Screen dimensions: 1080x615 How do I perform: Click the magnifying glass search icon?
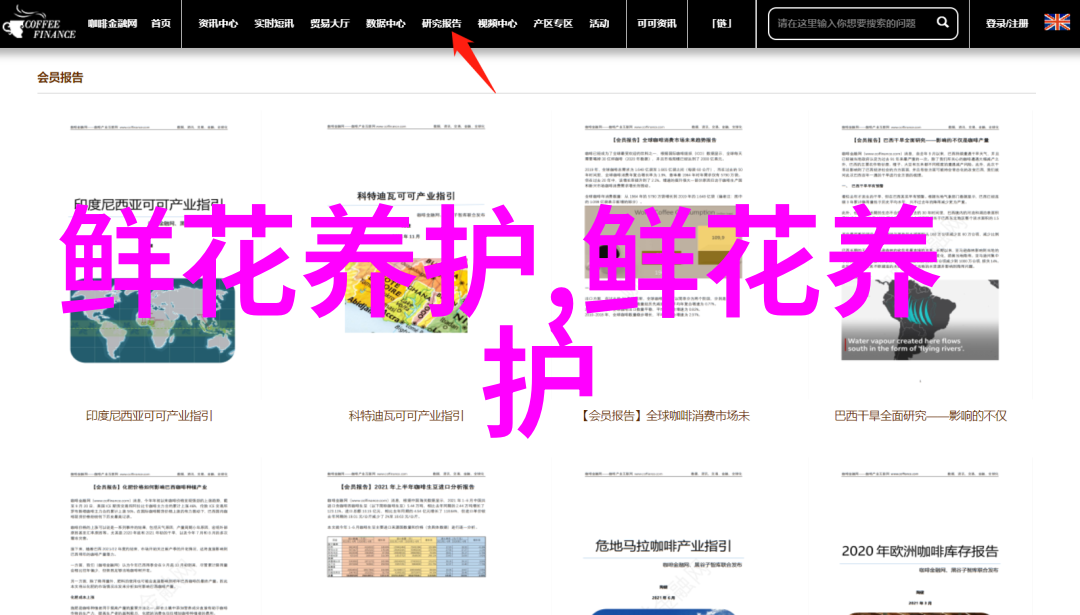942,23
